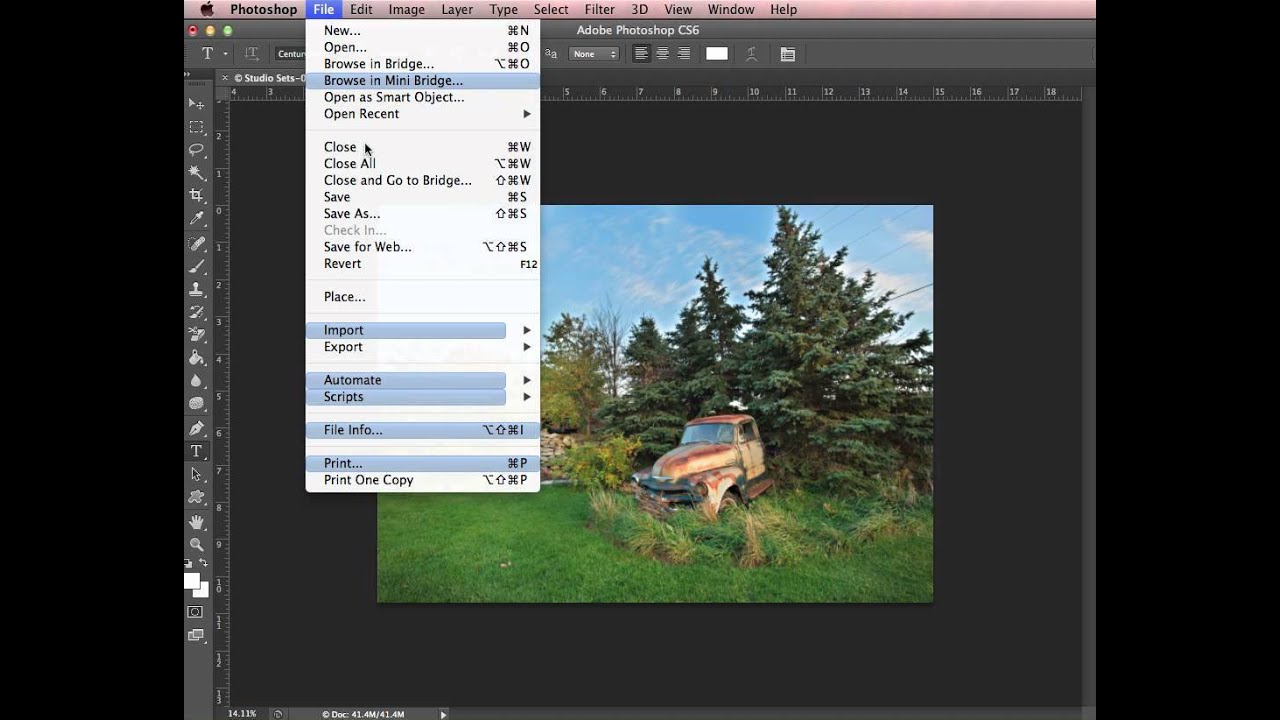
Task: Select the Paint Bucket tool
Action: pos(196,358)
